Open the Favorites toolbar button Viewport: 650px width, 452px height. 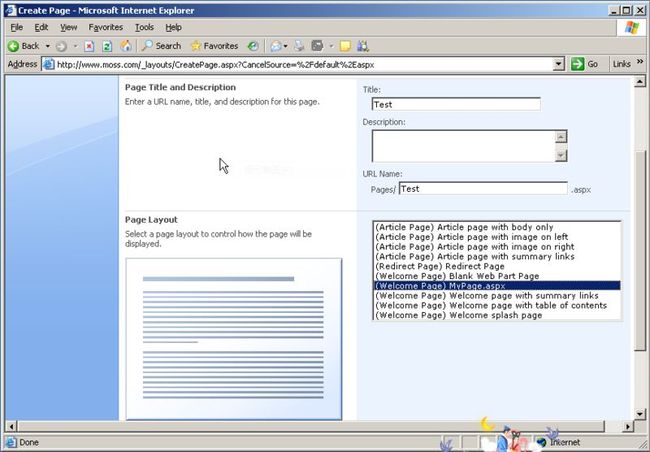214,46
